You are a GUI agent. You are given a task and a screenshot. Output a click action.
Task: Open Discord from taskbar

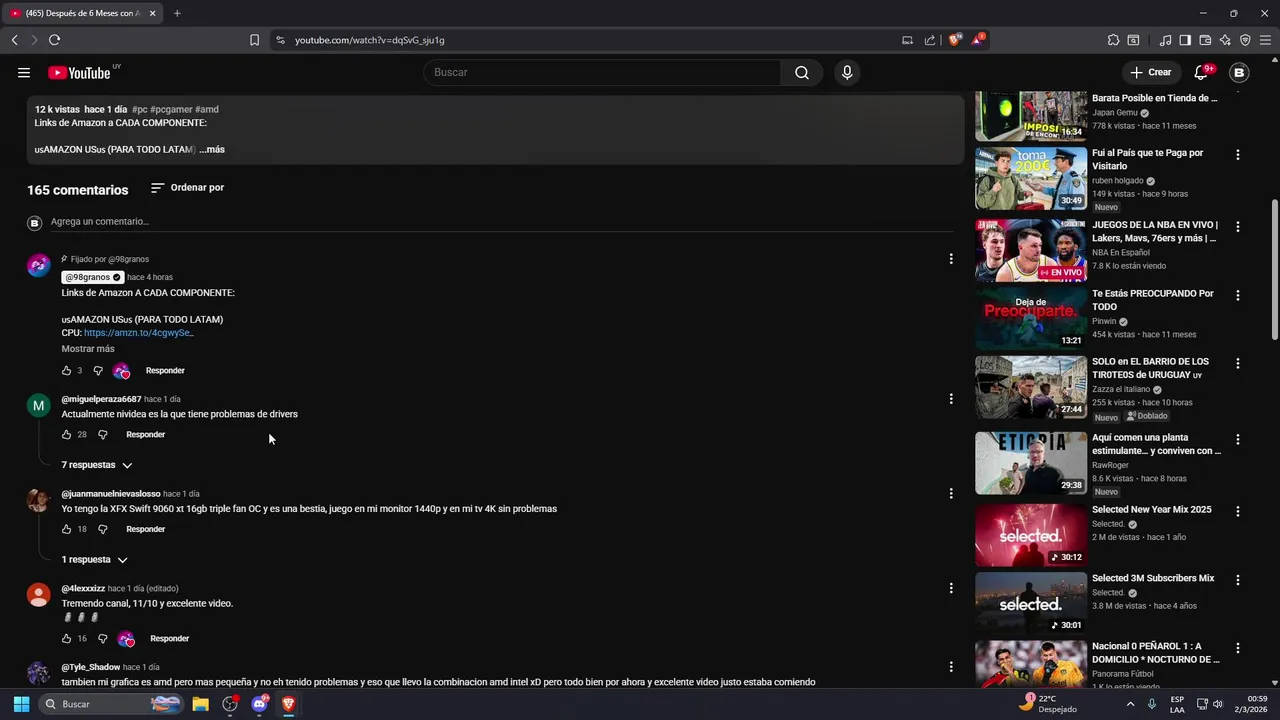pyautogui.click(x=260, y=704)
